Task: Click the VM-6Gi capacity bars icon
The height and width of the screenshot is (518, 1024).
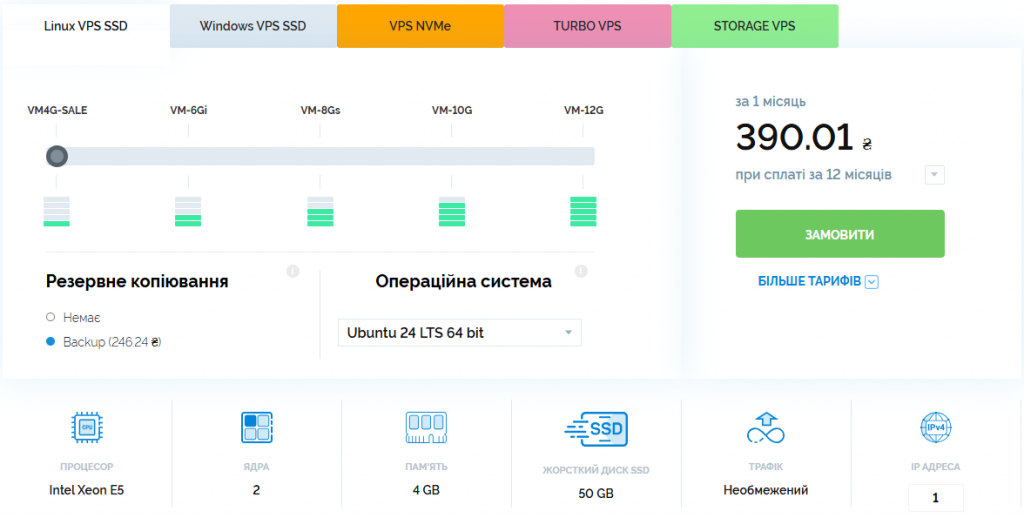Action: tap(188, 212)
